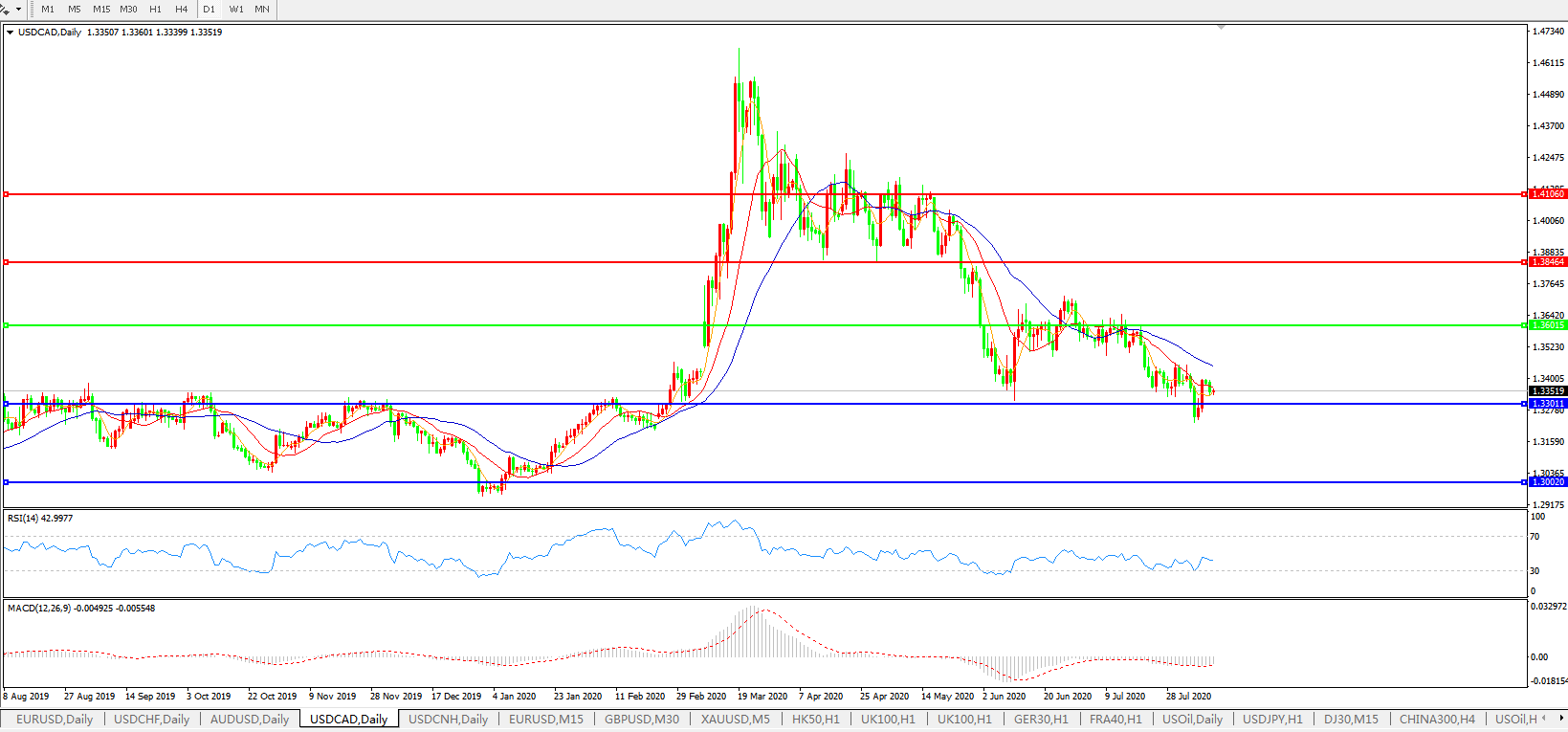Click the MACD(12,26,9) indicator label
The image size is (1568, 732).
[x=80, y=609]
